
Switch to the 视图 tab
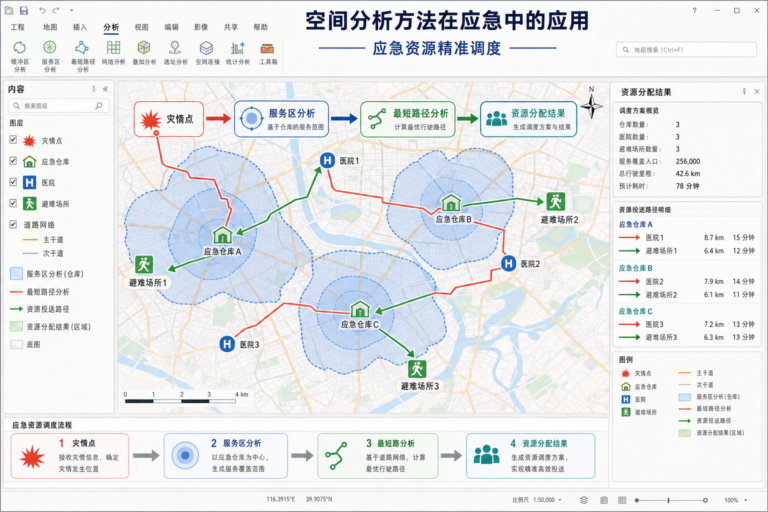[142, 27]
